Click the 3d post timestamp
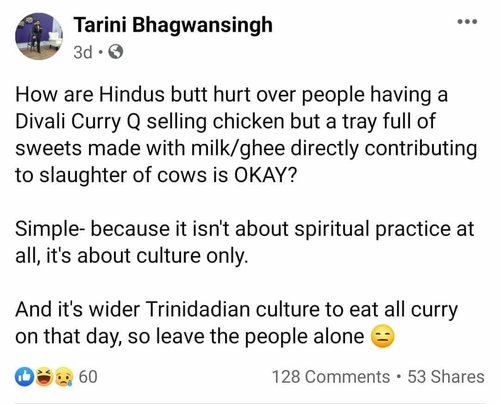This screenshot has width=500, height=404. coord(83,52)
